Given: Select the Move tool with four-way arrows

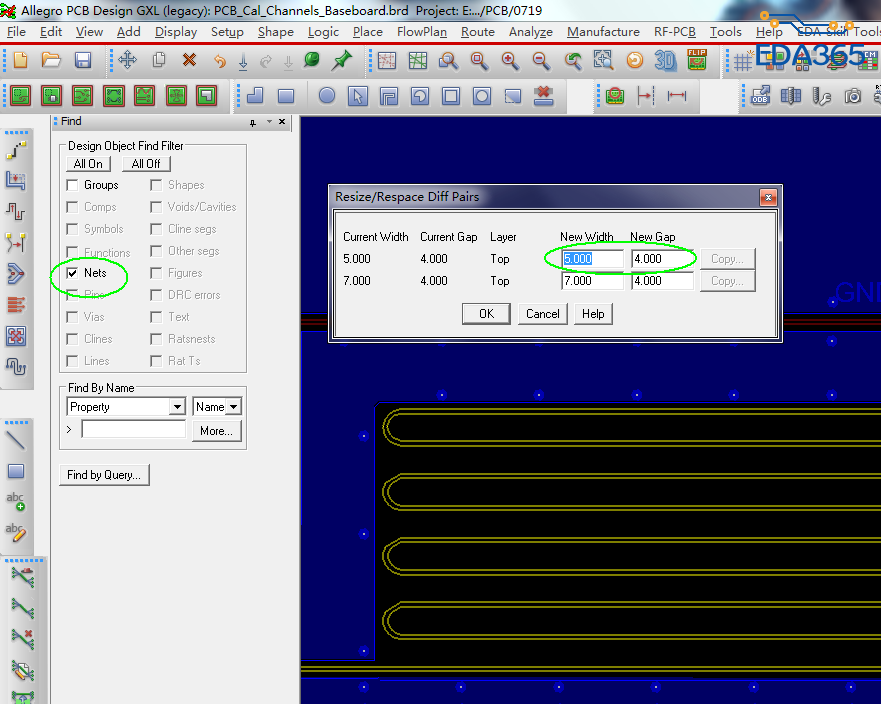Looking at the screenshot, I should point(127,61).
